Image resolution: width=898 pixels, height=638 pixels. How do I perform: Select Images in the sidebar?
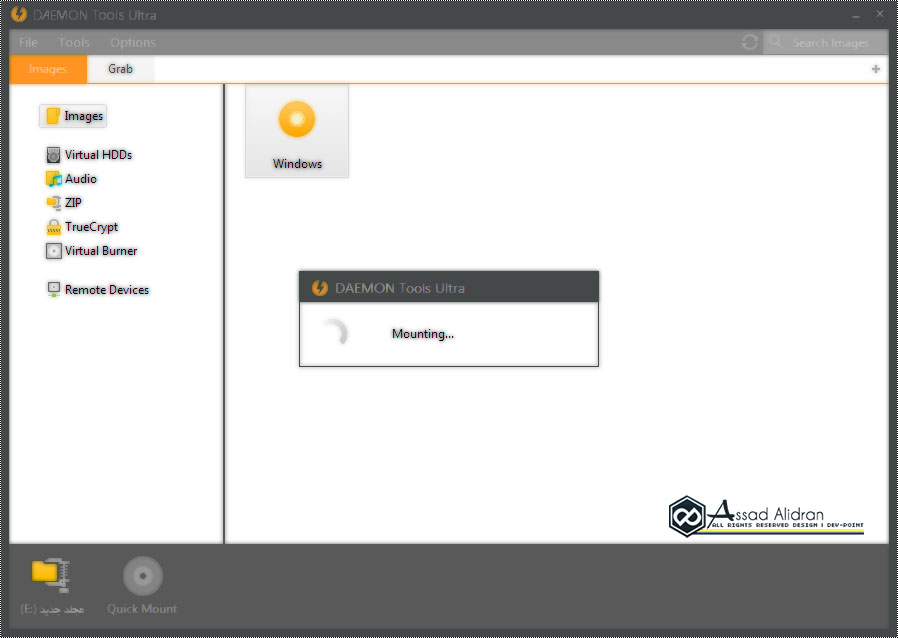point(73,116)
